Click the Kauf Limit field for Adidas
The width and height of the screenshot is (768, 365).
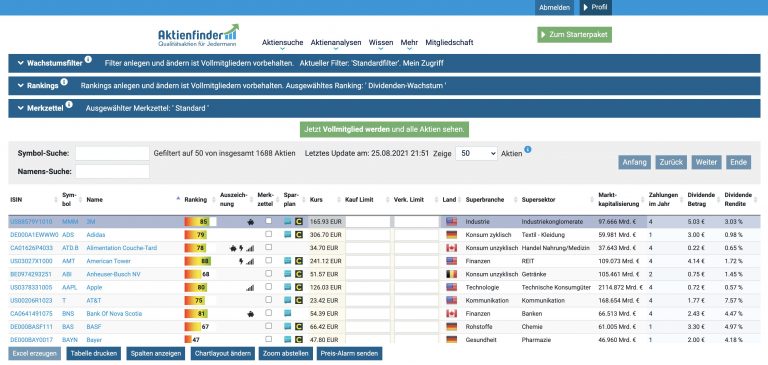point(368,235)
